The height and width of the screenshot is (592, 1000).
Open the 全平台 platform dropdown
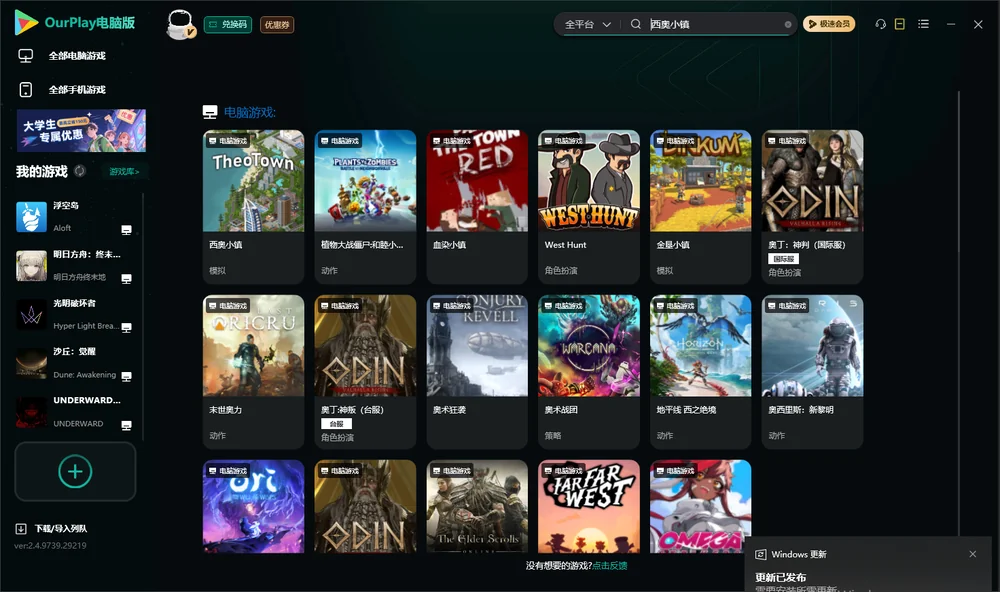pos(587,24)
